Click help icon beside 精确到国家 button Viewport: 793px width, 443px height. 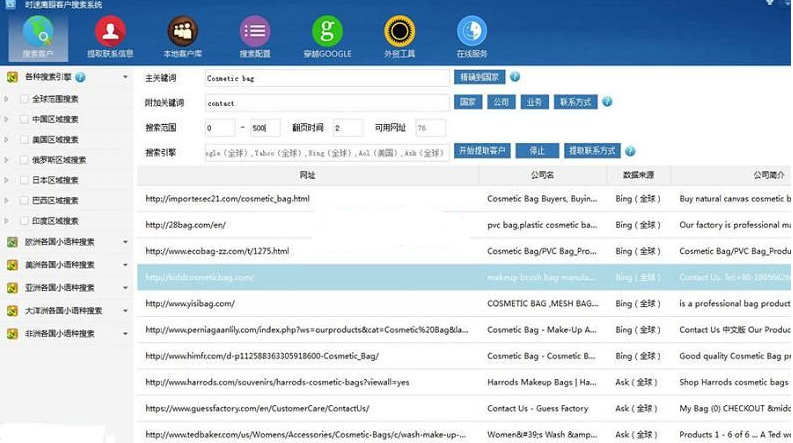point(515,77)
